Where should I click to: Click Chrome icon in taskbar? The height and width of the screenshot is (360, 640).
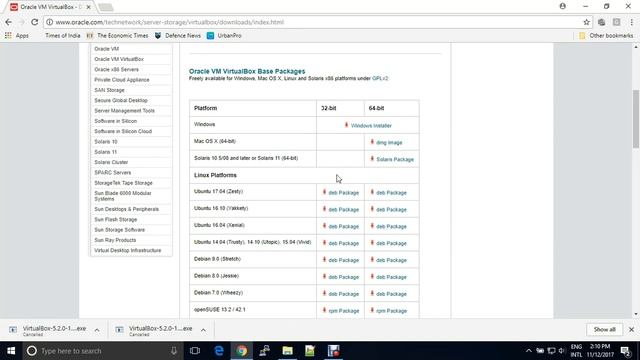coord(242,351)
